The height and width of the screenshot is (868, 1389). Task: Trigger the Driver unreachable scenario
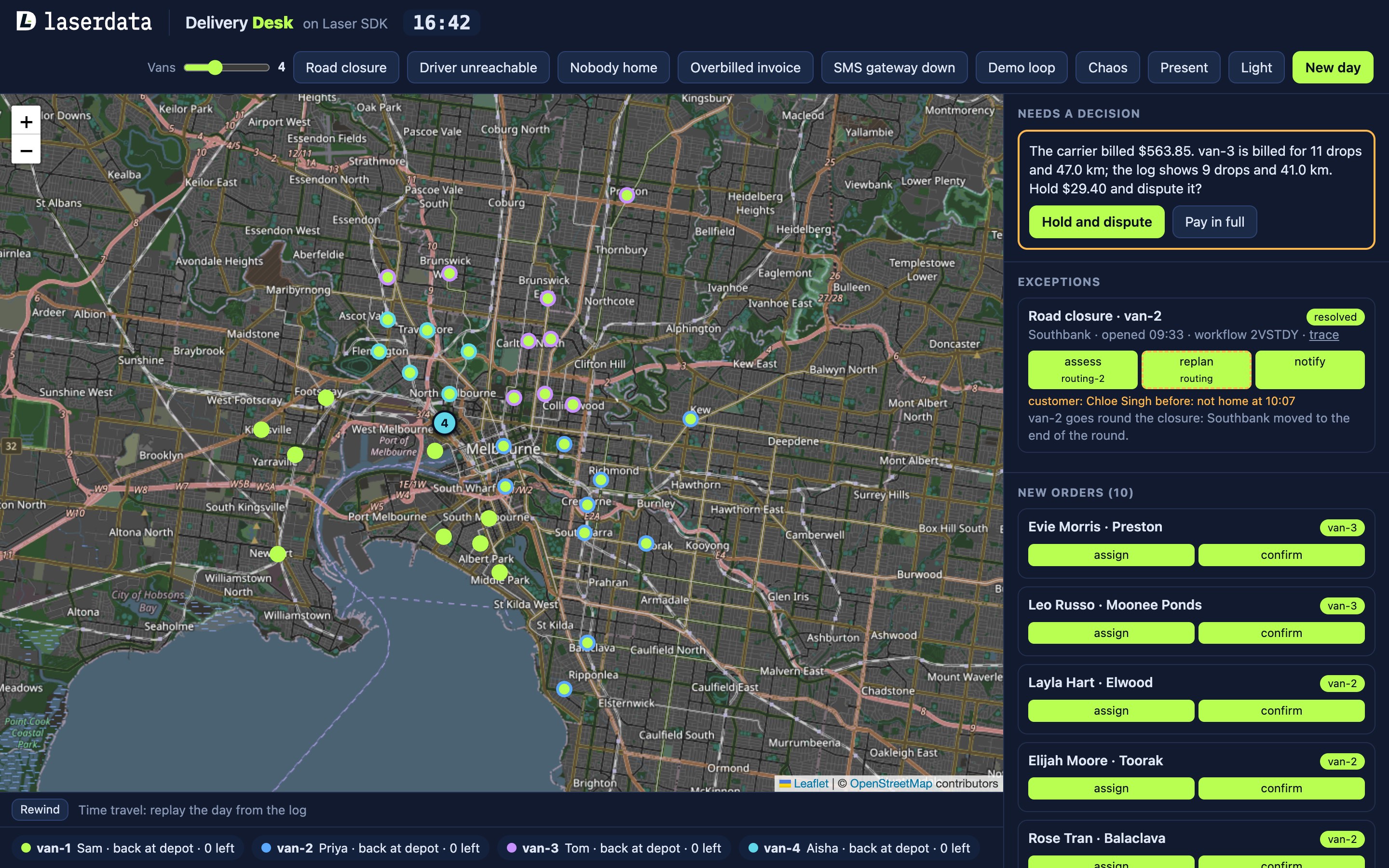pyautogui.click(x=478, y=67)
